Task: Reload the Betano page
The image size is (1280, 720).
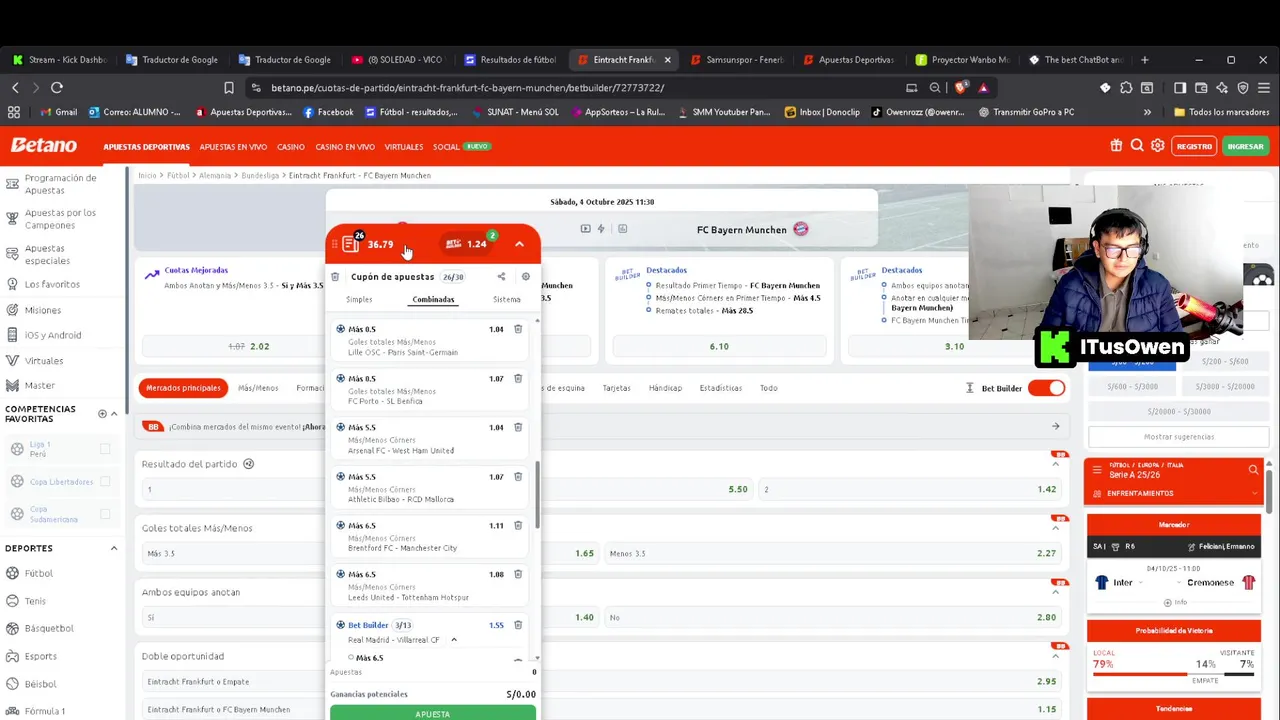Action: click(57, 88)
